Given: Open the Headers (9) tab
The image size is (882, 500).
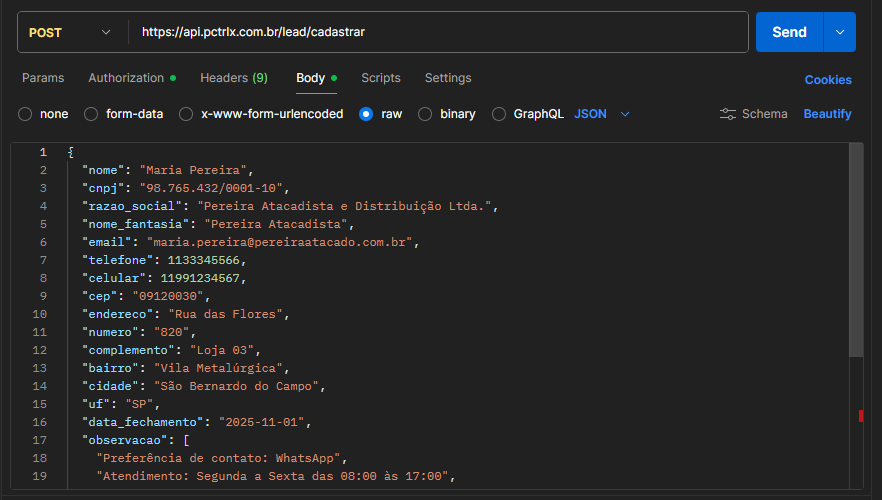Looking at the screenshot, I should (x=234, y=78).
